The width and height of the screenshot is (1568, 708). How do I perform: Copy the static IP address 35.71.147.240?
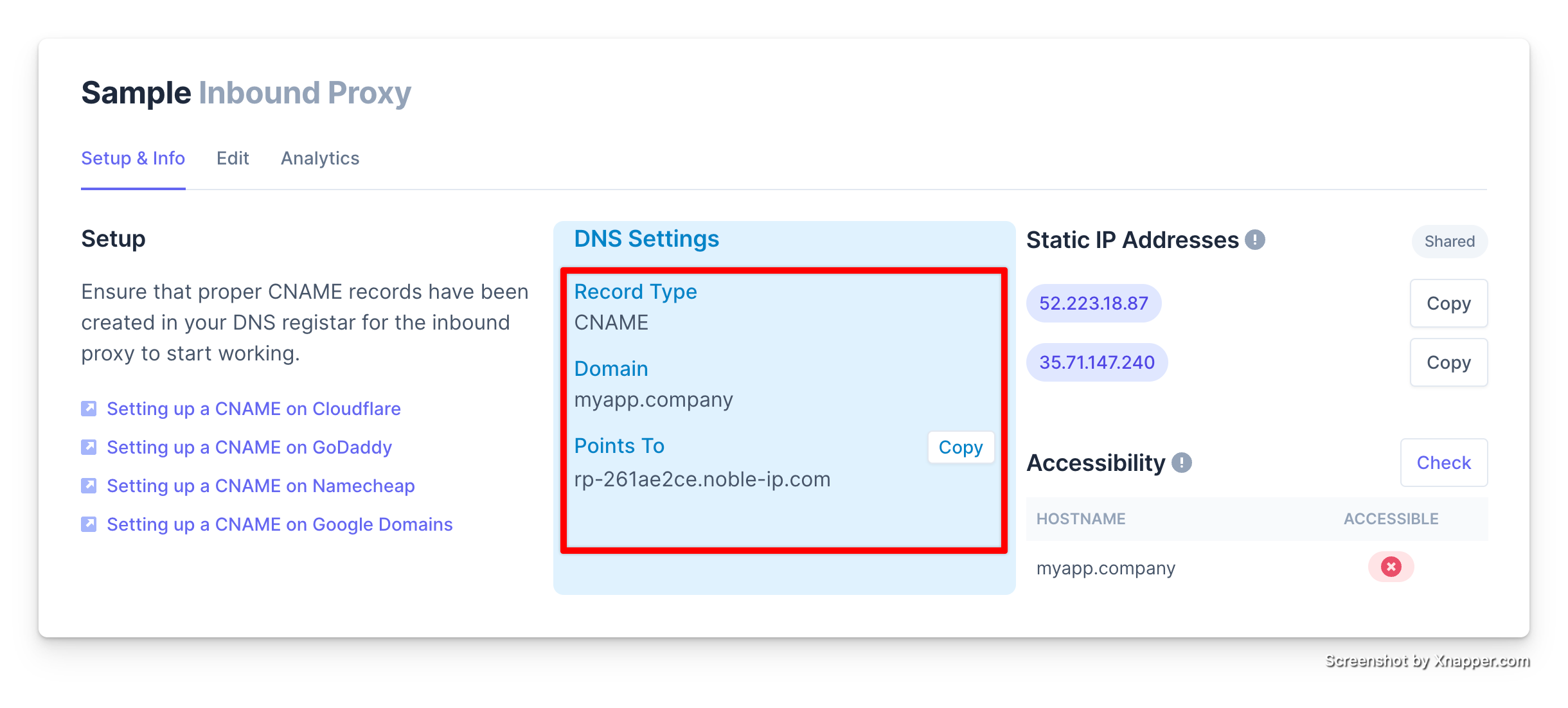(1450, 362)
